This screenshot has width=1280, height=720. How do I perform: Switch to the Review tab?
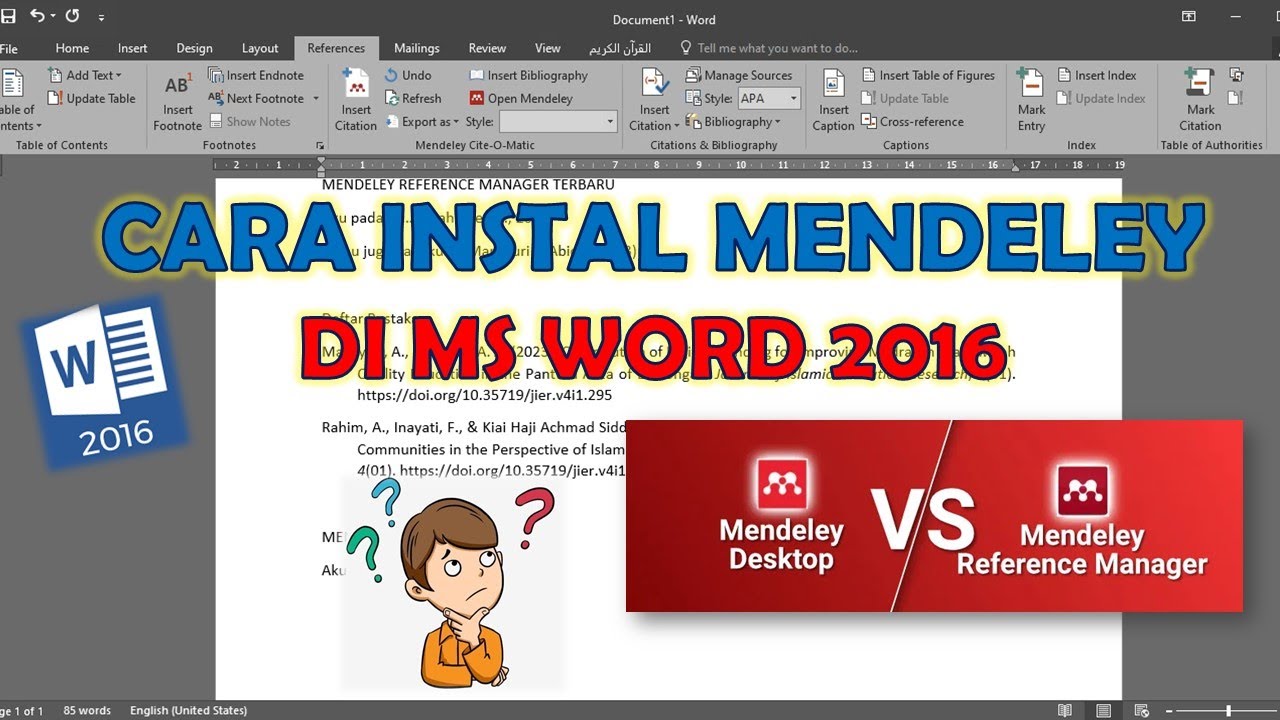487,48
